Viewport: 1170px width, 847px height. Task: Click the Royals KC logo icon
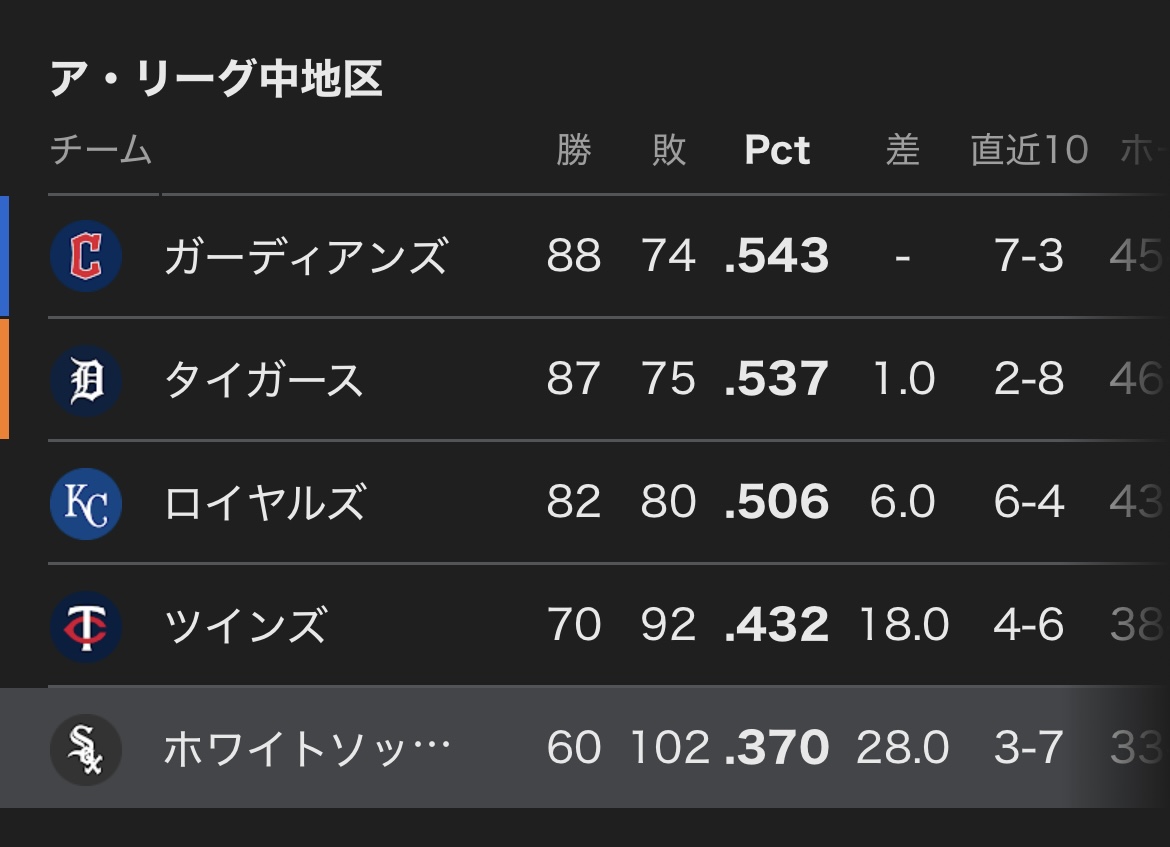pos(86,503)
